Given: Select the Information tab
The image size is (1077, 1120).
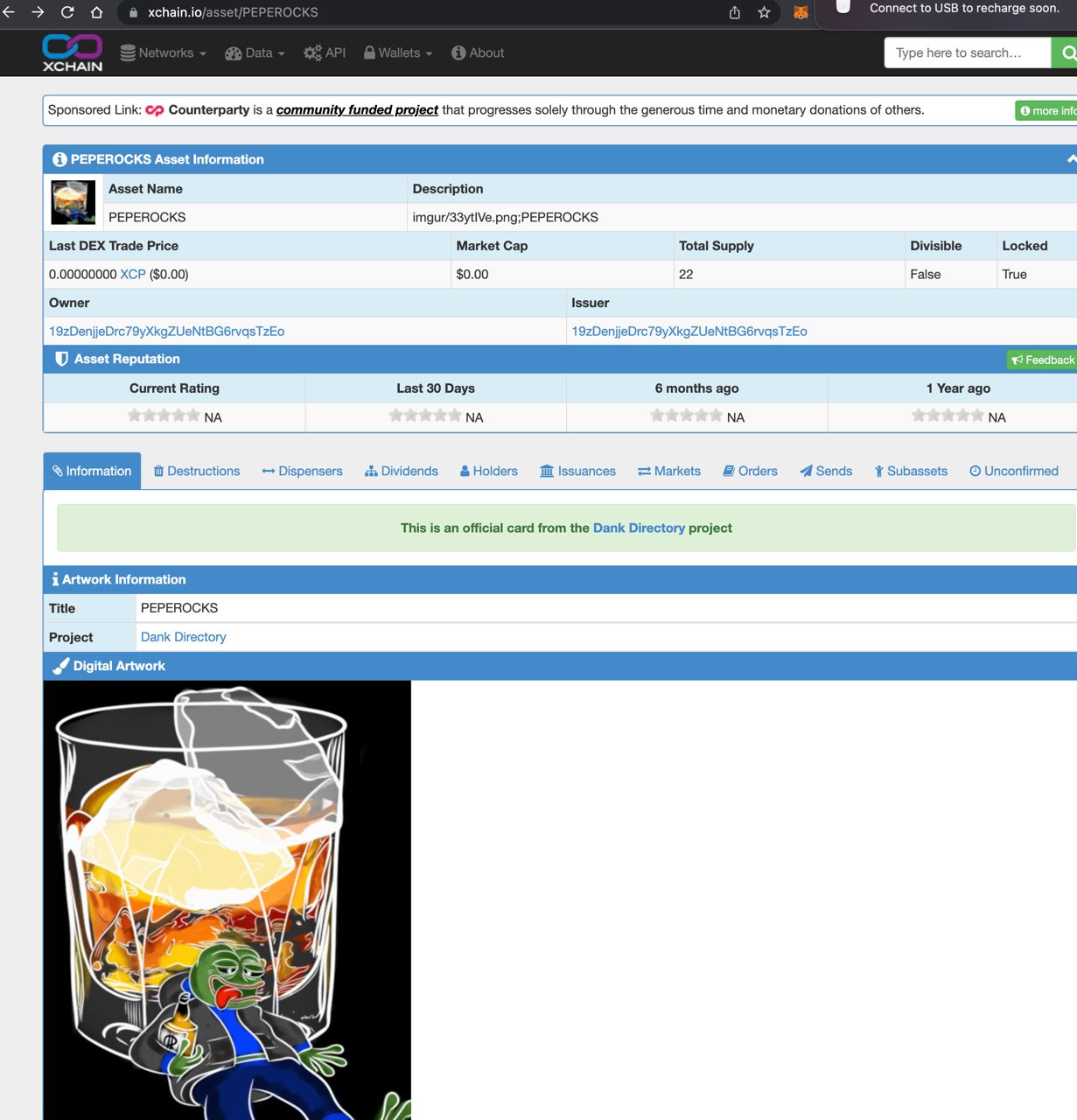Looking at the screenshot, I should pos(92,471).
